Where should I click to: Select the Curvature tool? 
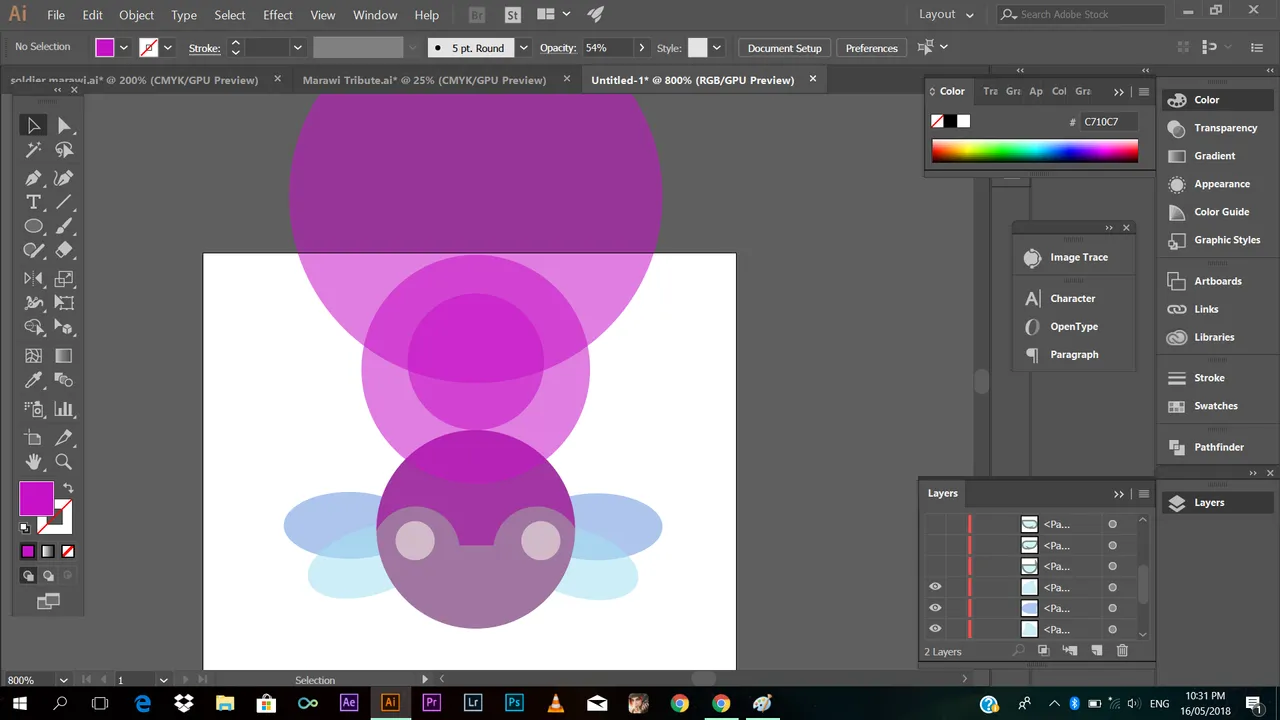click(64, 178)
